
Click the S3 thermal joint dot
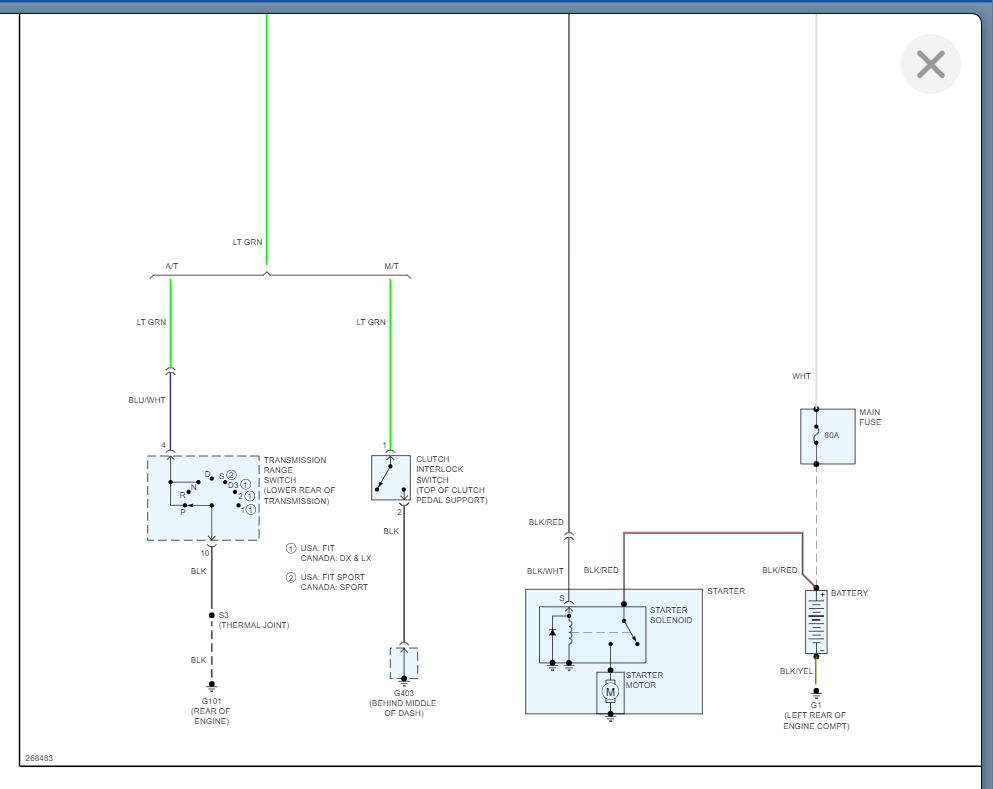[212, 615]
